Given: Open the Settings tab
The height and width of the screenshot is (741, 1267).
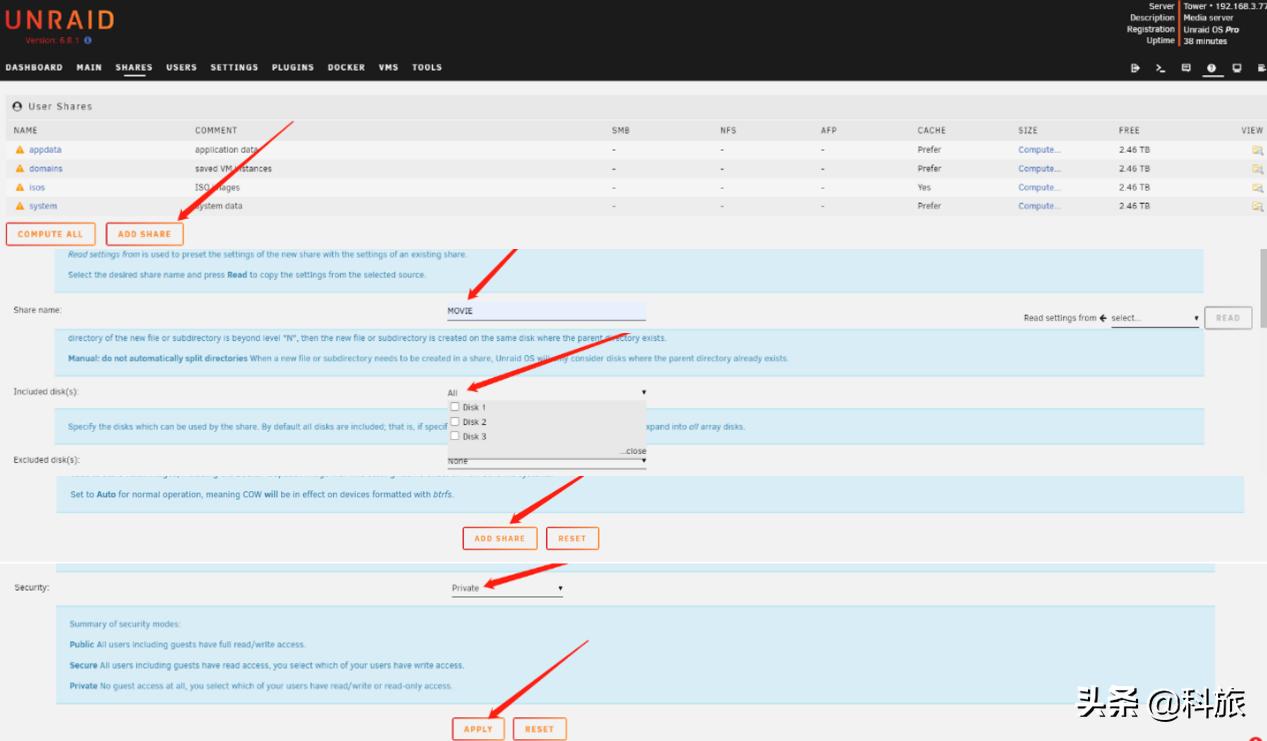Looking at the screenshot, I should [x=234, y=68].
